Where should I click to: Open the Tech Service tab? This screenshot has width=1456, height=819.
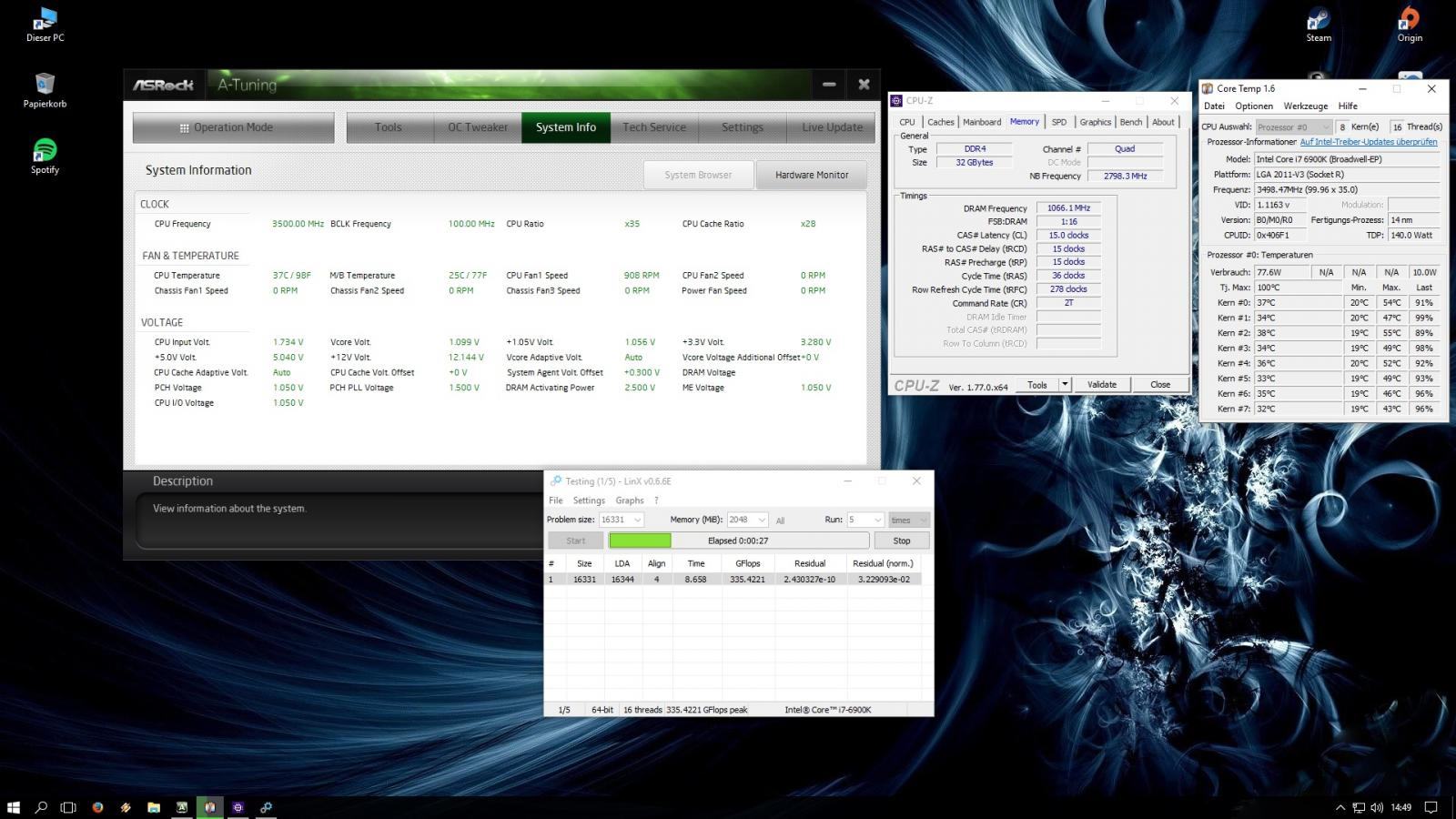pos(654,127)
